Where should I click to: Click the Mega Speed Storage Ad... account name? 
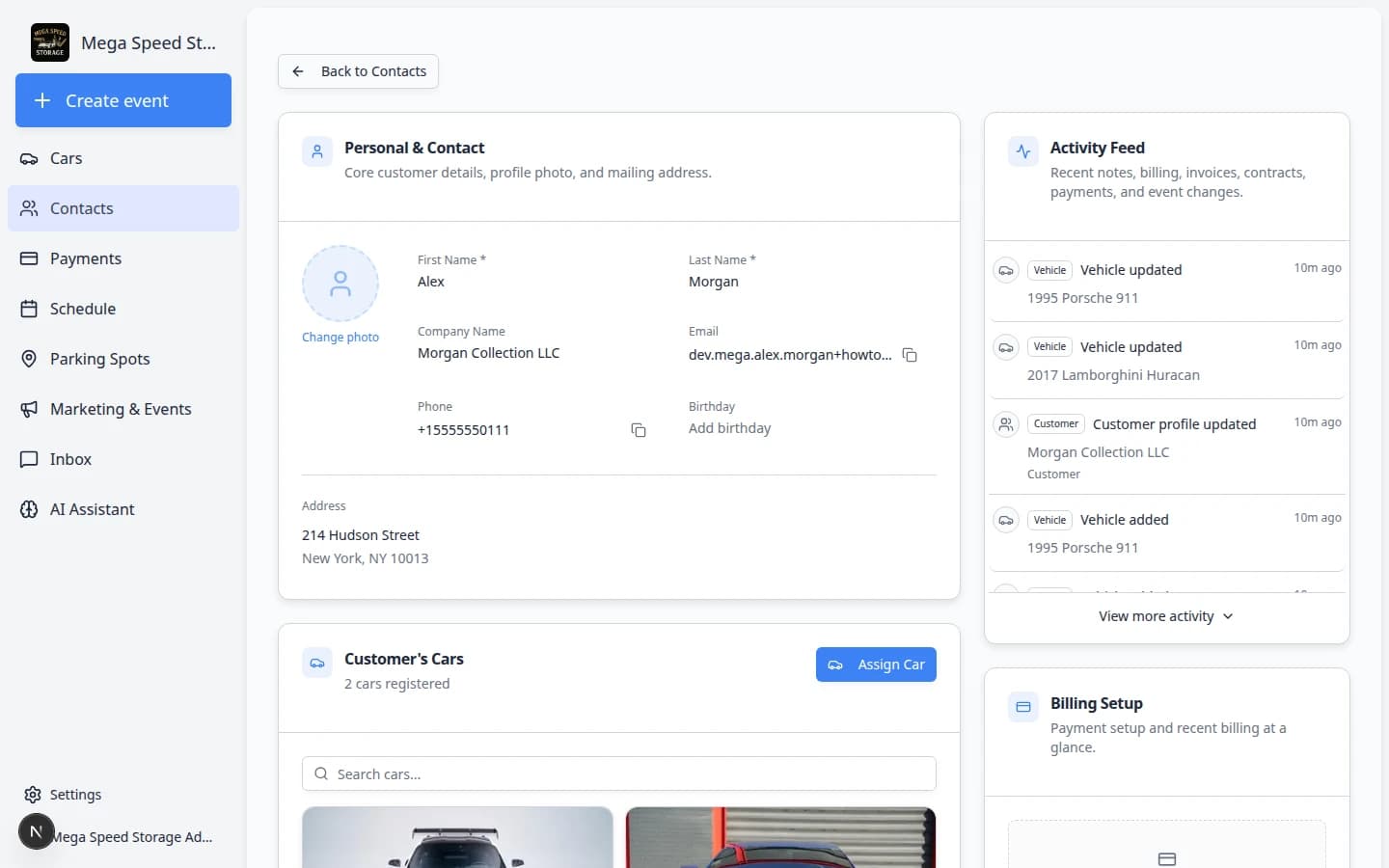click(x=131, y=837)
